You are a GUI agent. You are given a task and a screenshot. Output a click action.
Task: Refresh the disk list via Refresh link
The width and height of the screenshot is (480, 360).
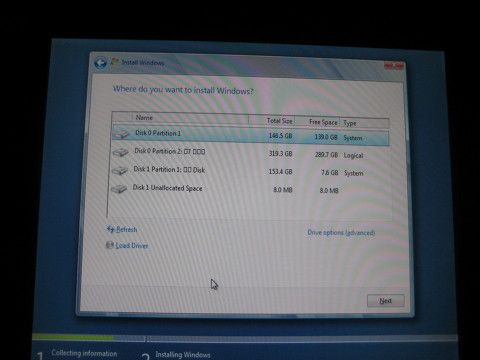[127, 229]
